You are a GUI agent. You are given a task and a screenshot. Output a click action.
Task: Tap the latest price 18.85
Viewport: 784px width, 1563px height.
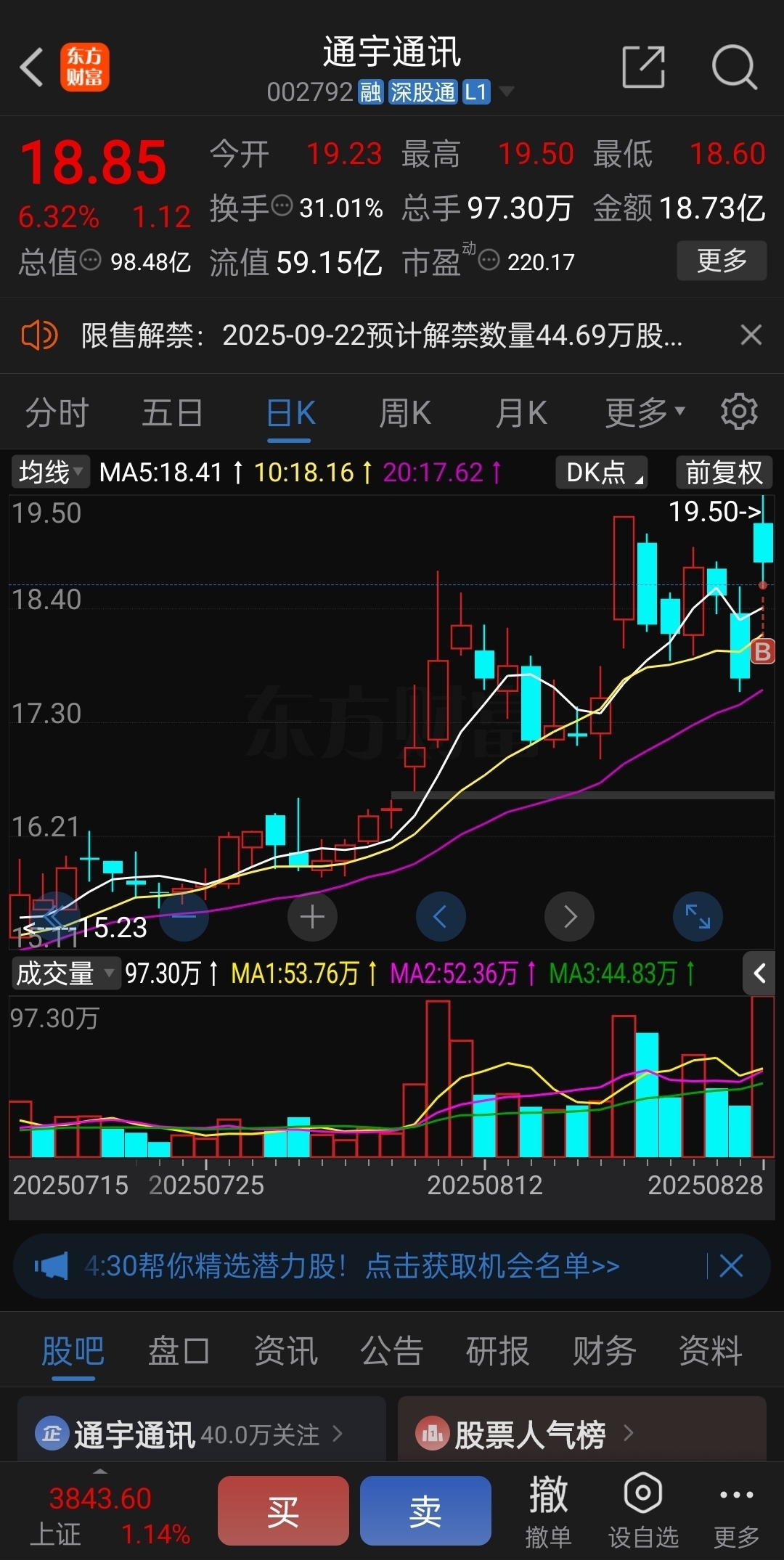[93, 162]
